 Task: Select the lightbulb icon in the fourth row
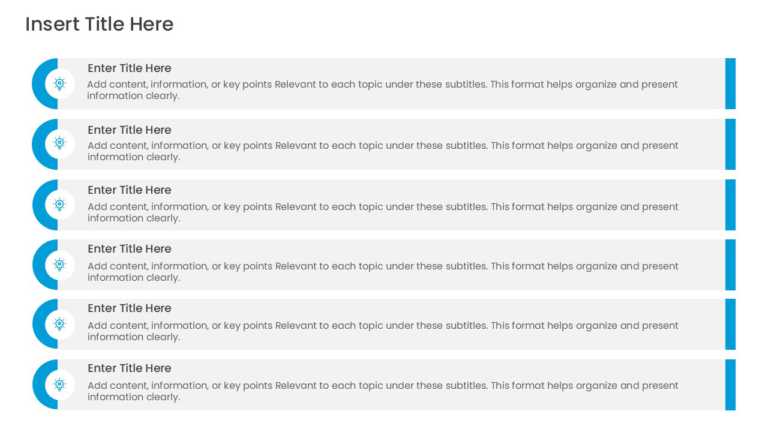[59, 264]
